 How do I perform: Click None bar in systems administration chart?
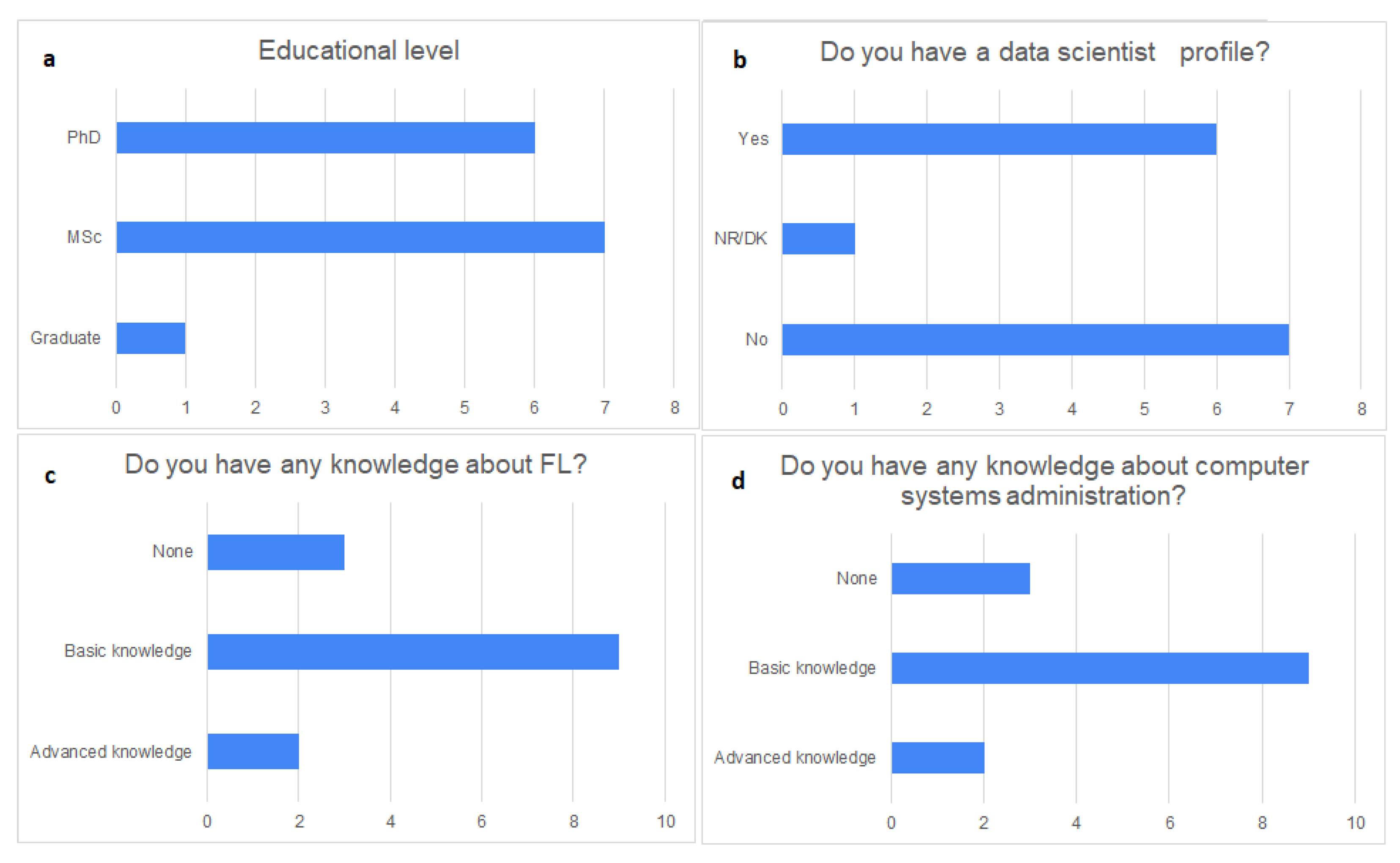pos(961,579)
